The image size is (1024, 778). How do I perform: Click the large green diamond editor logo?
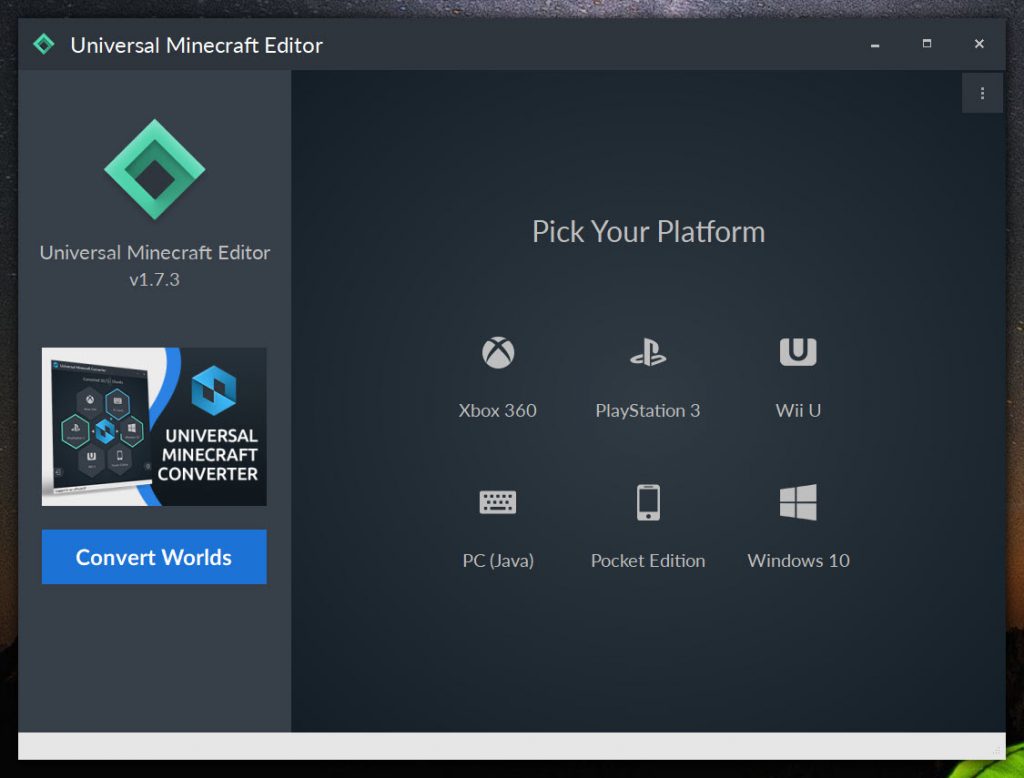click(155, 169)
